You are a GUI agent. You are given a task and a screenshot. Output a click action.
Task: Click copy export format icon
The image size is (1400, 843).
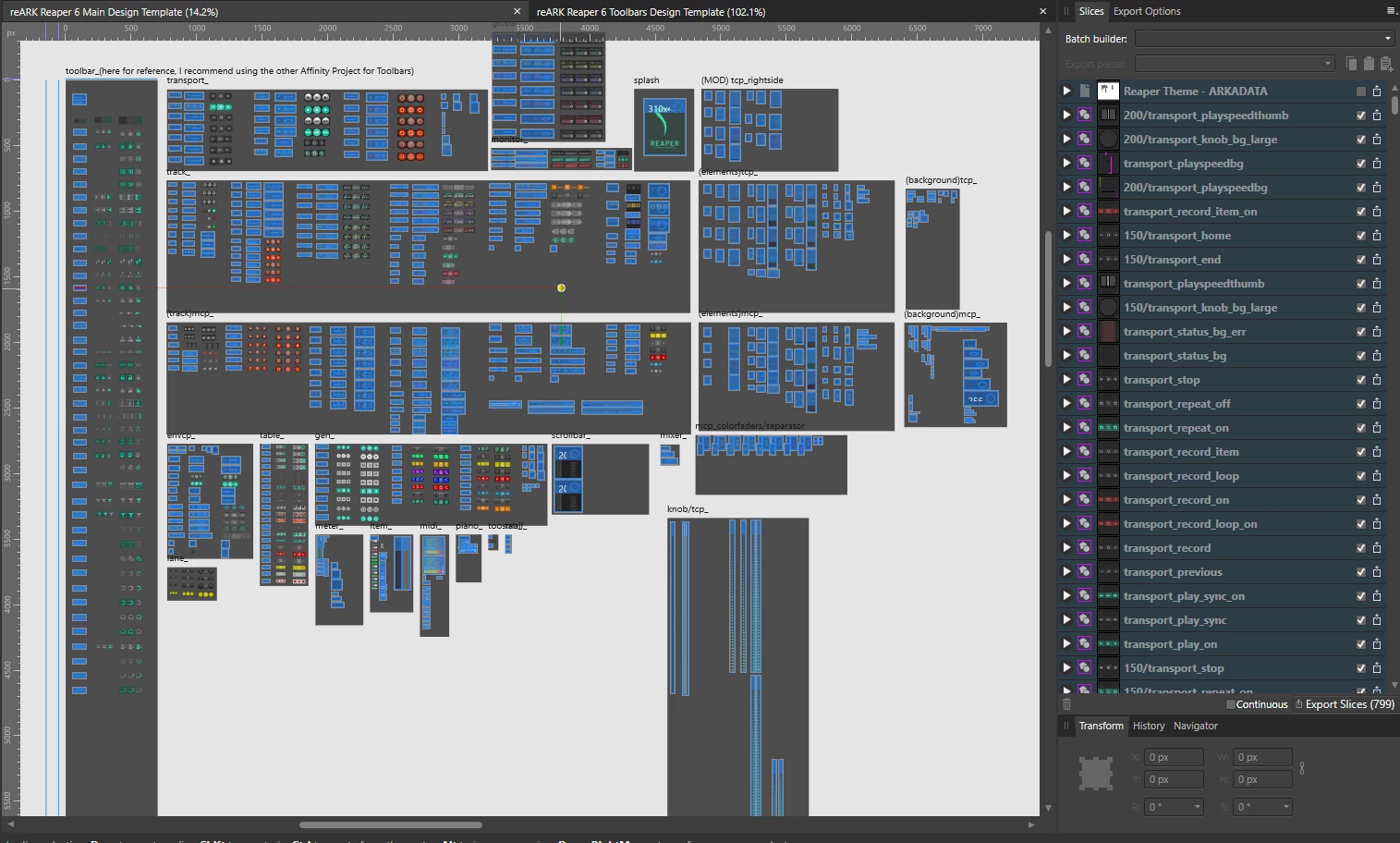click(1352, 63)
